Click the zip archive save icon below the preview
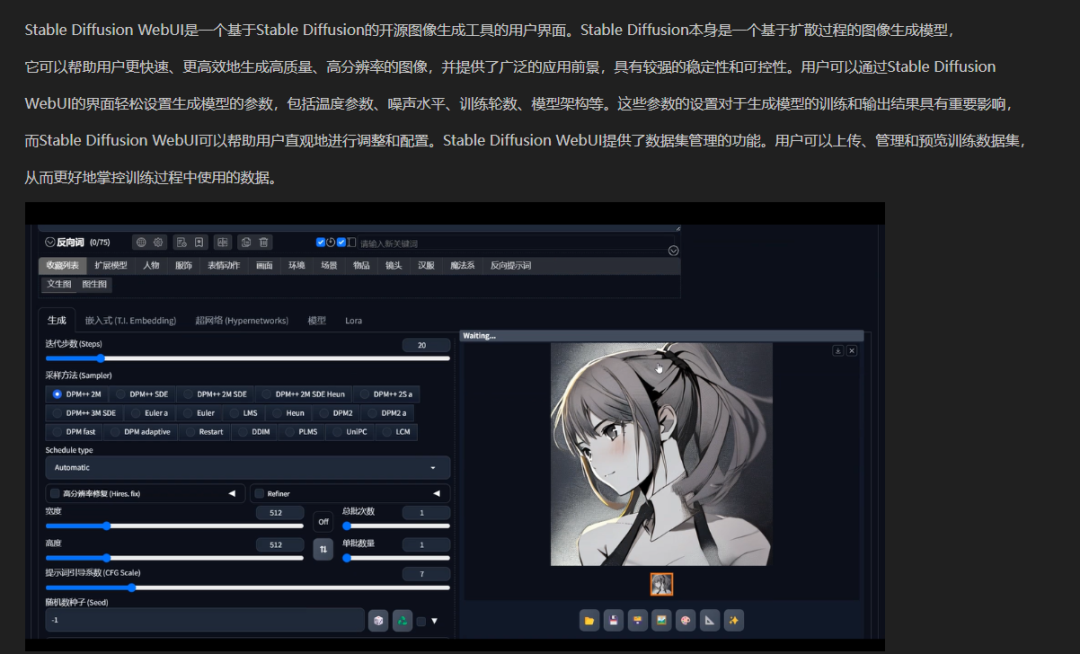This screenshot has width=1080, height=654. [x=637, y=620]
